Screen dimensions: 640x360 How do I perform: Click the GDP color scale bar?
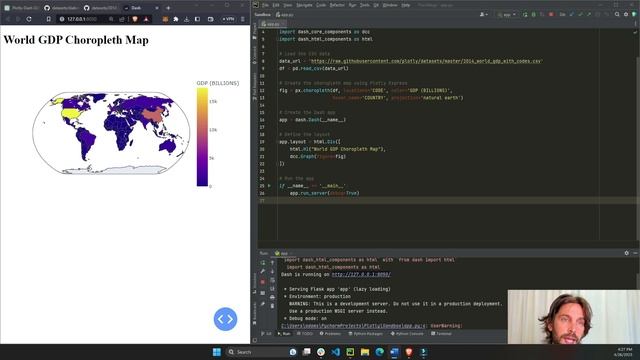tap(202, 137)
